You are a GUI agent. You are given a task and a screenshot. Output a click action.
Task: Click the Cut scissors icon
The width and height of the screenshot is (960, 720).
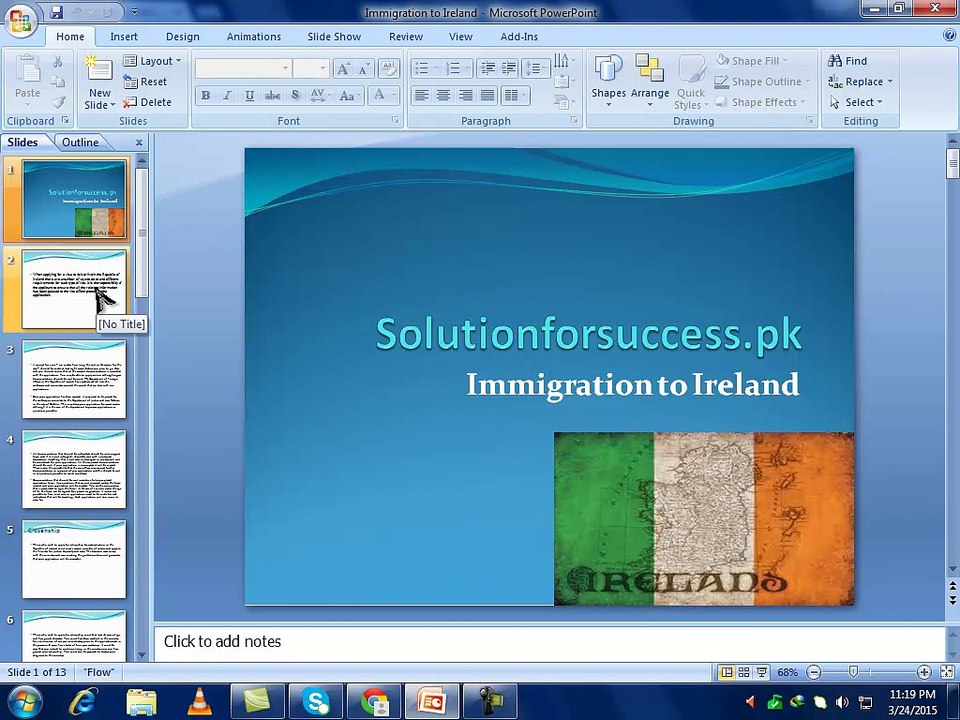[58, 61]
